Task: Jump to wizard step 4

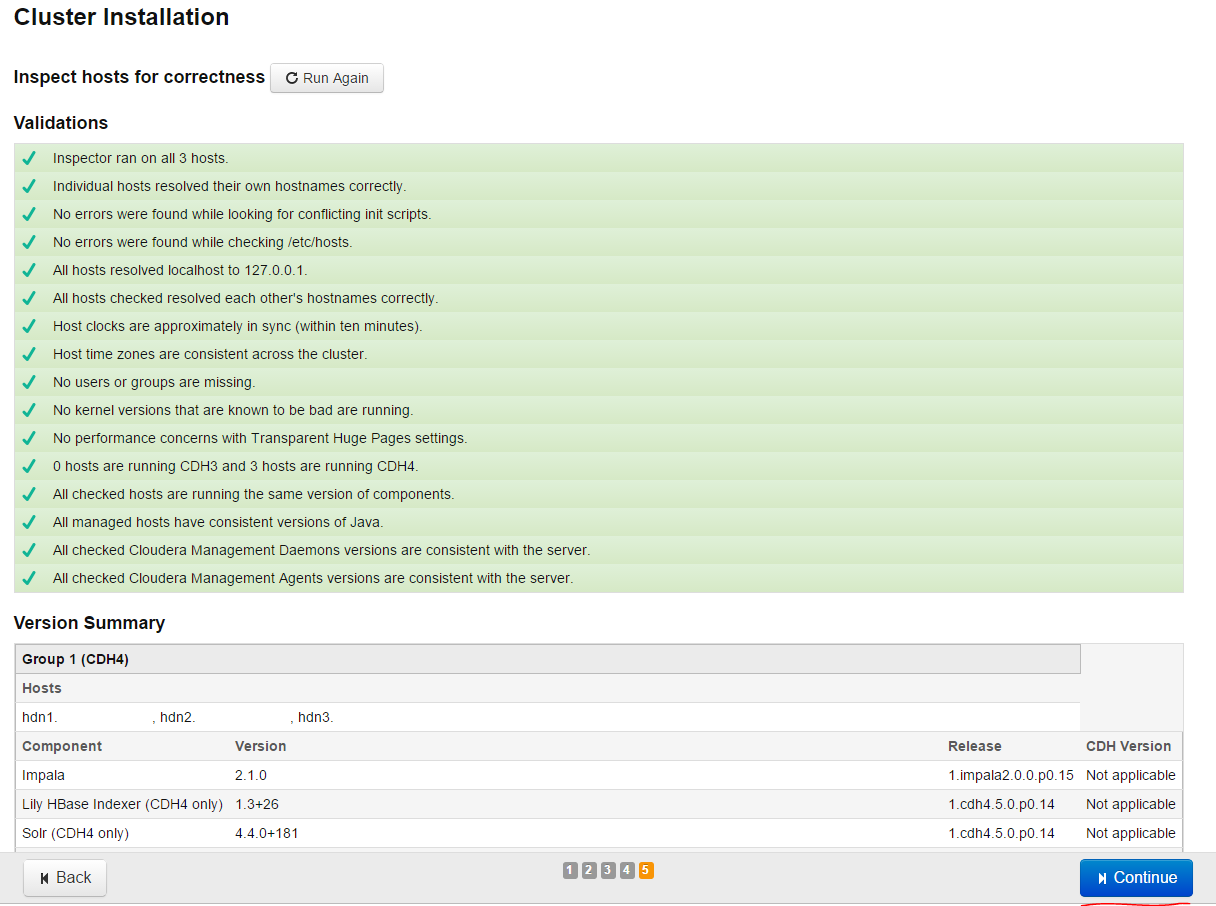Action: pyautogui.click(x=627, y=870)
